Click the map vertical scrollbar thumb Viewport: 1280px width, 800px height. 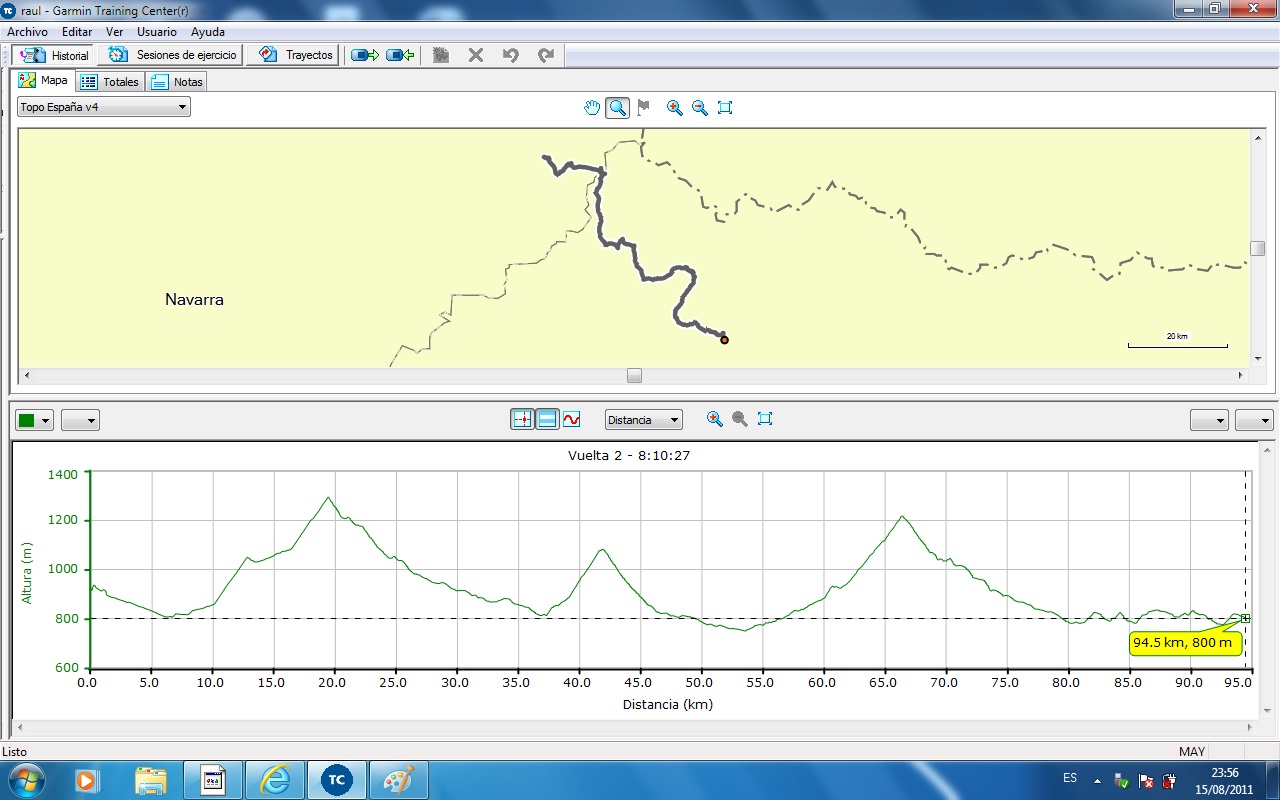[x=1258, y=248]
